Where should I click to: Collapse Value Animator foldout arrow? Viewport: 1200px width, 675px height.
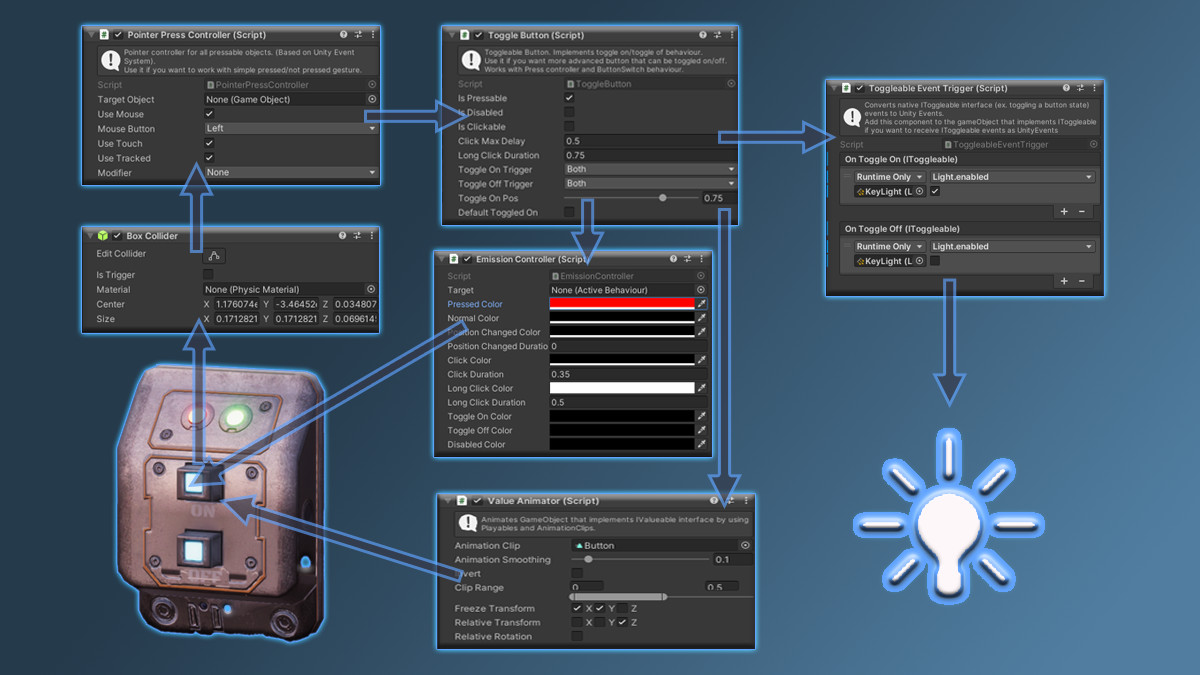click(x=447, y=501)
